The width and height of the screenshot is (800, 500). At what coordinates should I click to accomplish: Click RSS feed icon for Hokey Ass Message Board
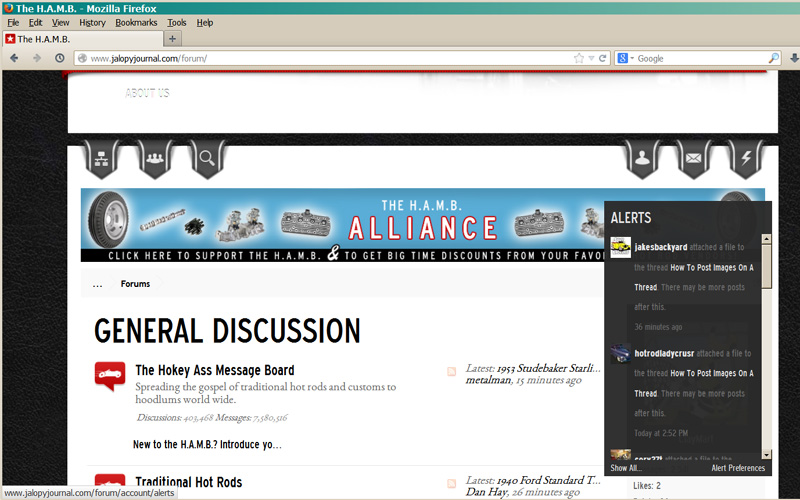point(452,371)
